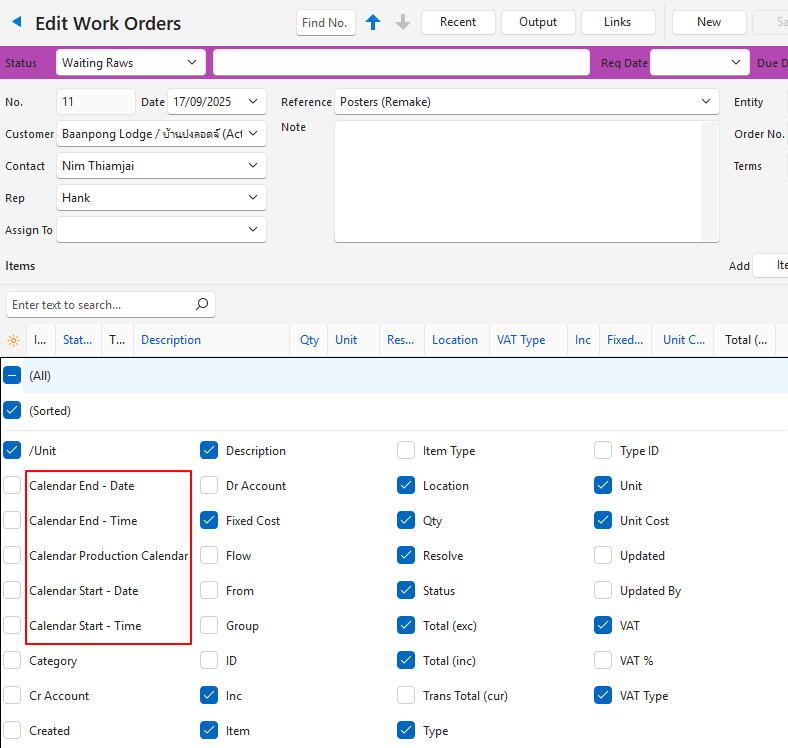Click the column chooser sun icon in grid header
Image resolution: width=788 pixels, height=748 pixels.
tap(13, 340)
